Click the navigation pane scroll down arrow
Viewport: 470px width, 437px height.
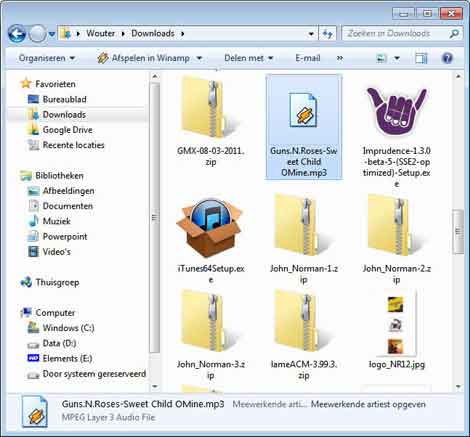pos(155,387)
